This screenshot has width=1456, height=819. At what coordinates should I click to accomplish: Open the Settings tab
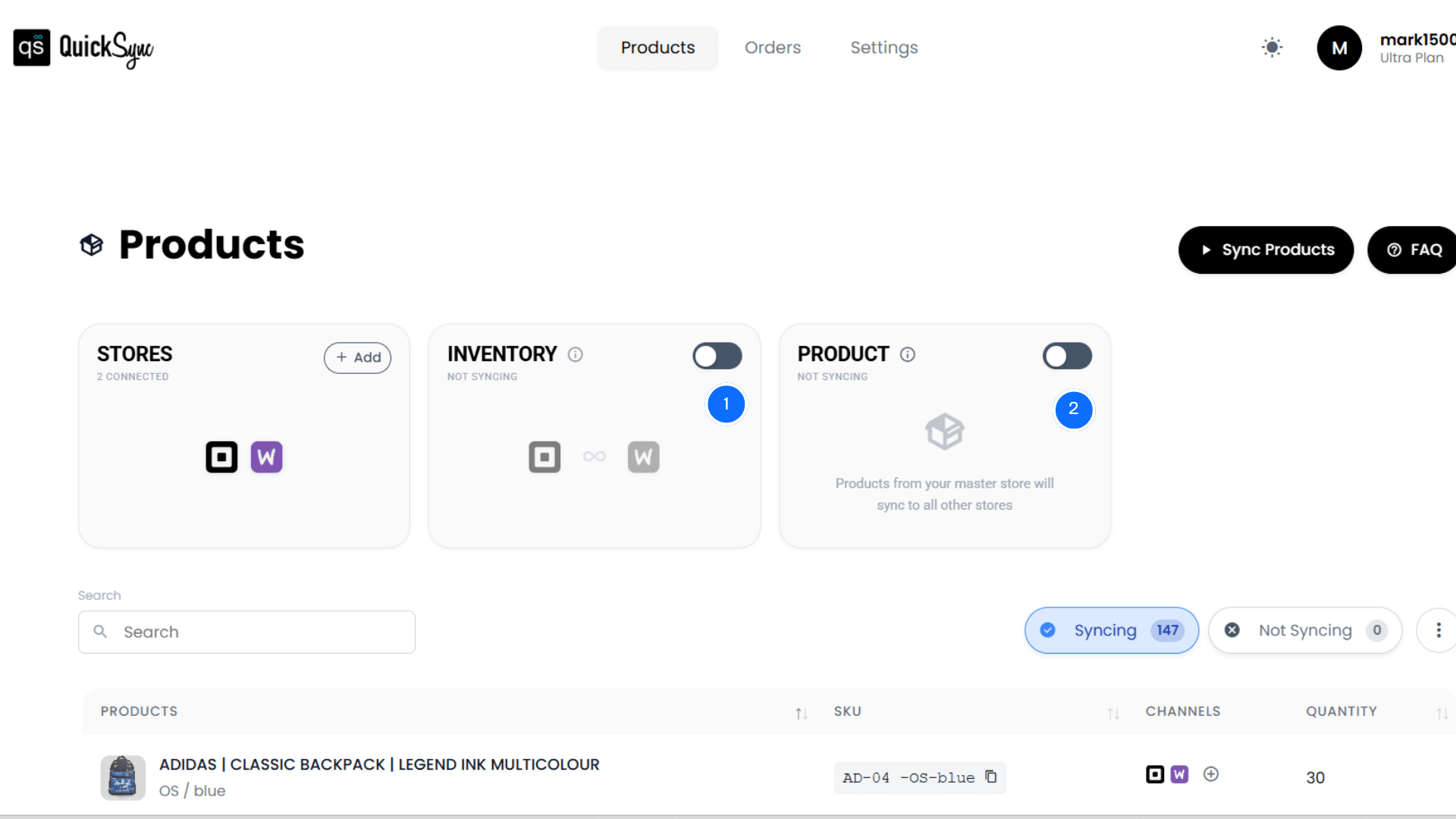point(883,47)
